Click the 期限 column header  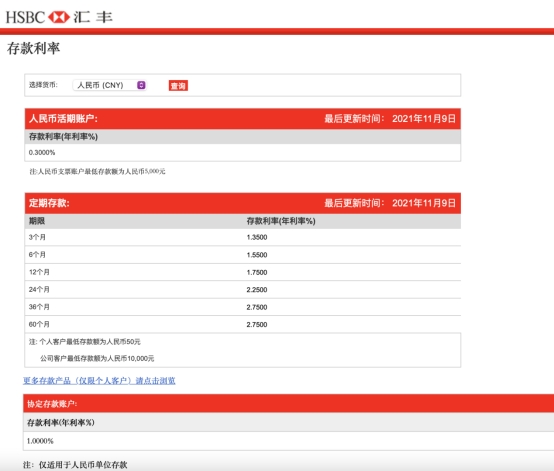tap(37, 221)
